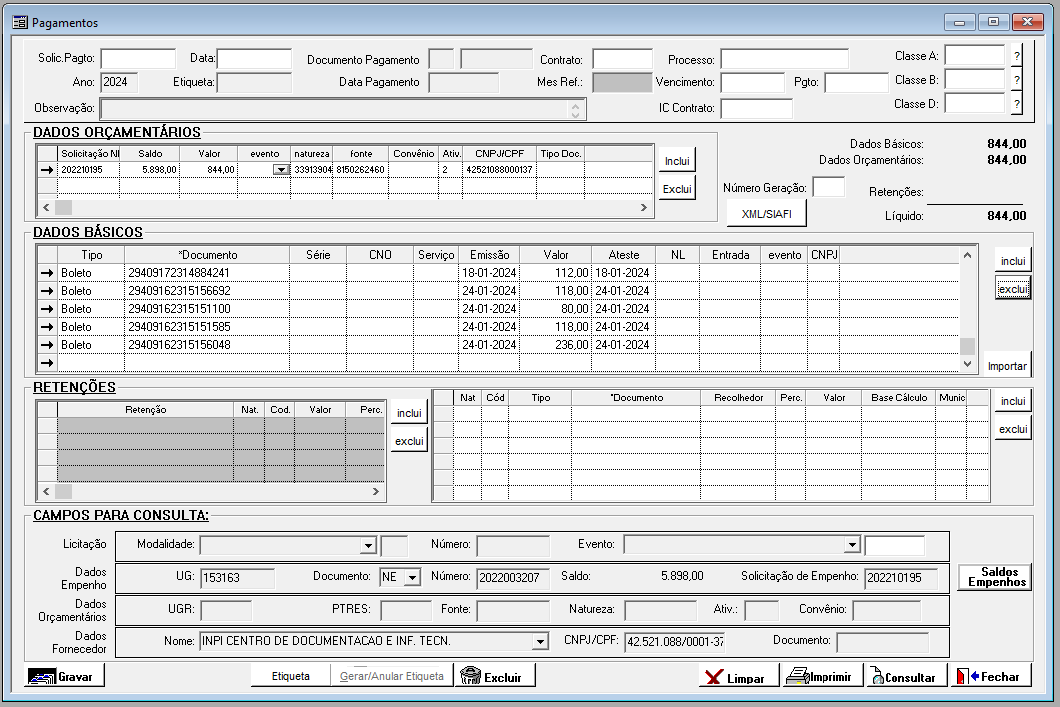
Task: Click Importar in Dados Básicos
Action: click(1006, 366)
